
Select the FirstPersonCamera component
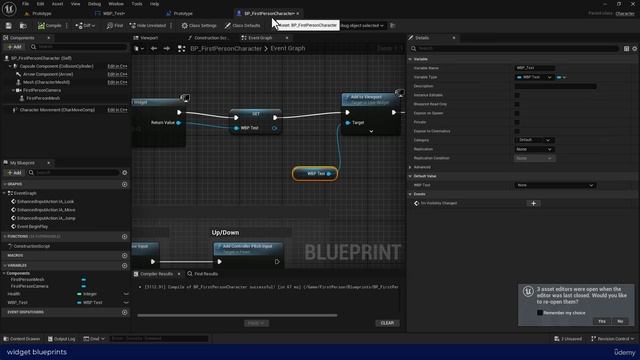[42, 90]
